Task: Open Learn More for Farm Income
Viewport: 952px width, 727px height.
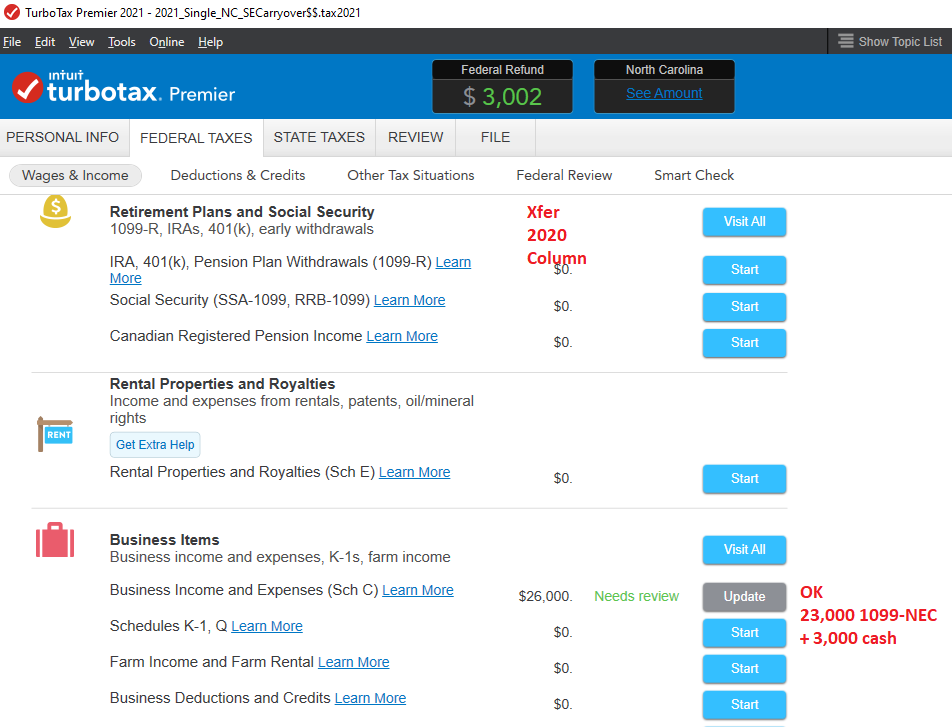Action: [353, 662]
